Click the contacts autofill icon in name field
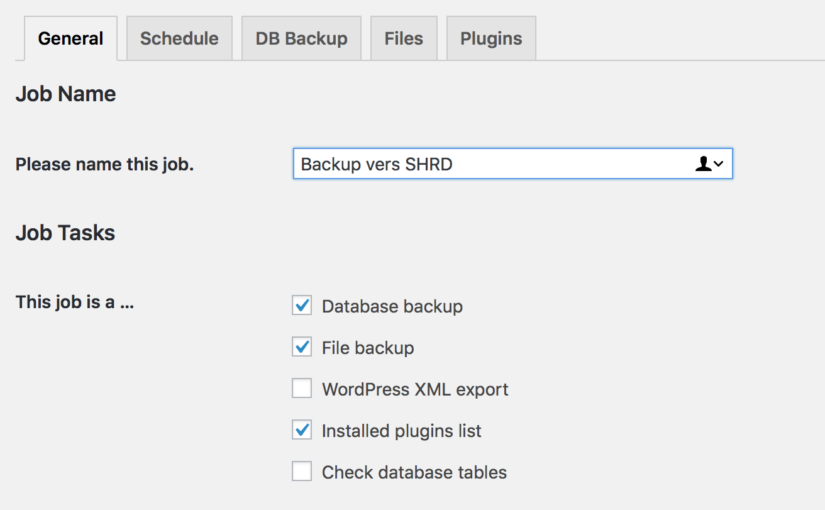The image size is (825, 510). pos(702,164)
